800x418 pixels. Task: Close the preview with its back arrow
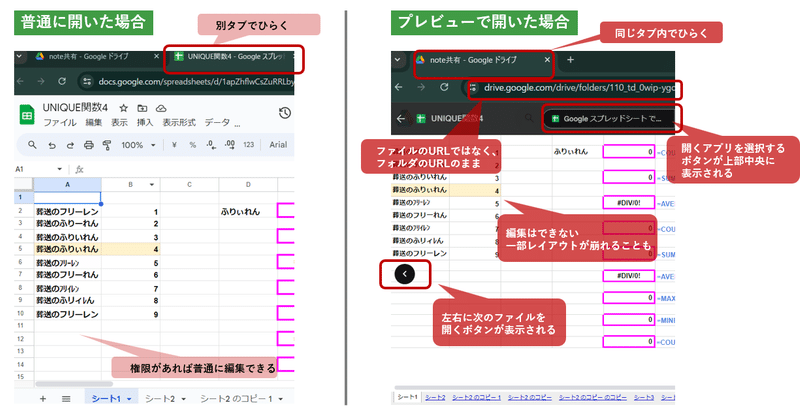click(401, 118)
